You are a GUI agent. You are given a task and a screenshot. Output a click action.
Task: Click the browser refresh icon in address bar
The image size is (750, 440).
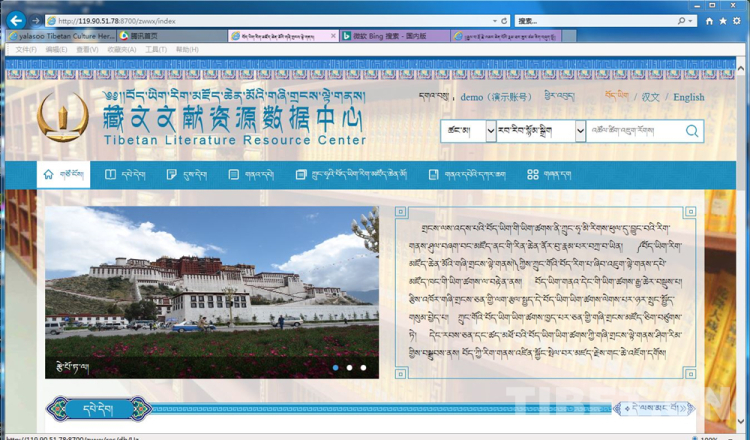505,20
